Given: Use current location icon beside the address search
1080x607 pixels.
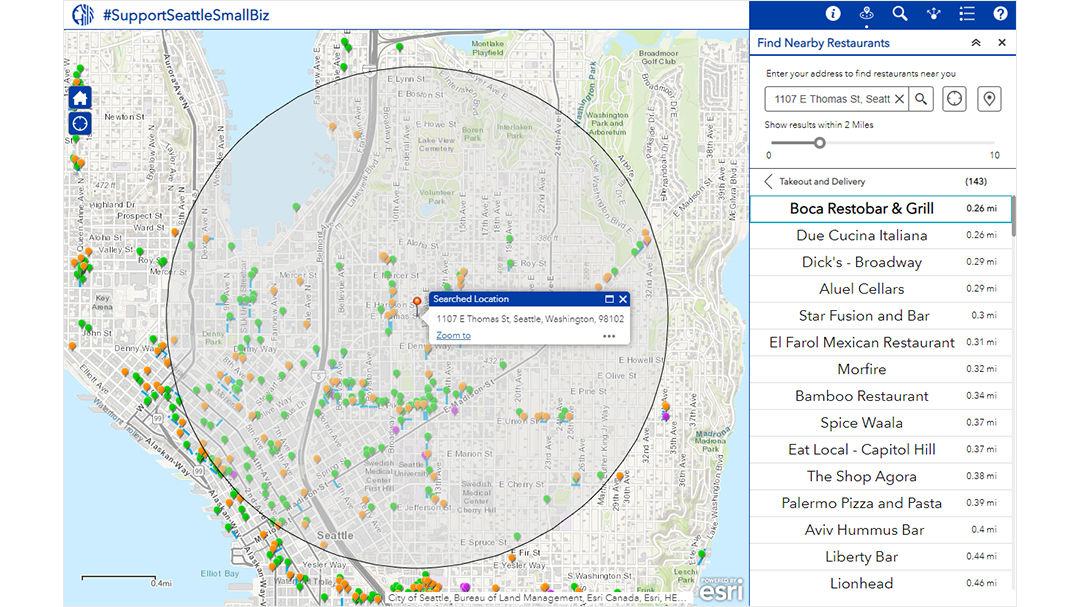Looking at the screenshot, I should pos(954,98).
